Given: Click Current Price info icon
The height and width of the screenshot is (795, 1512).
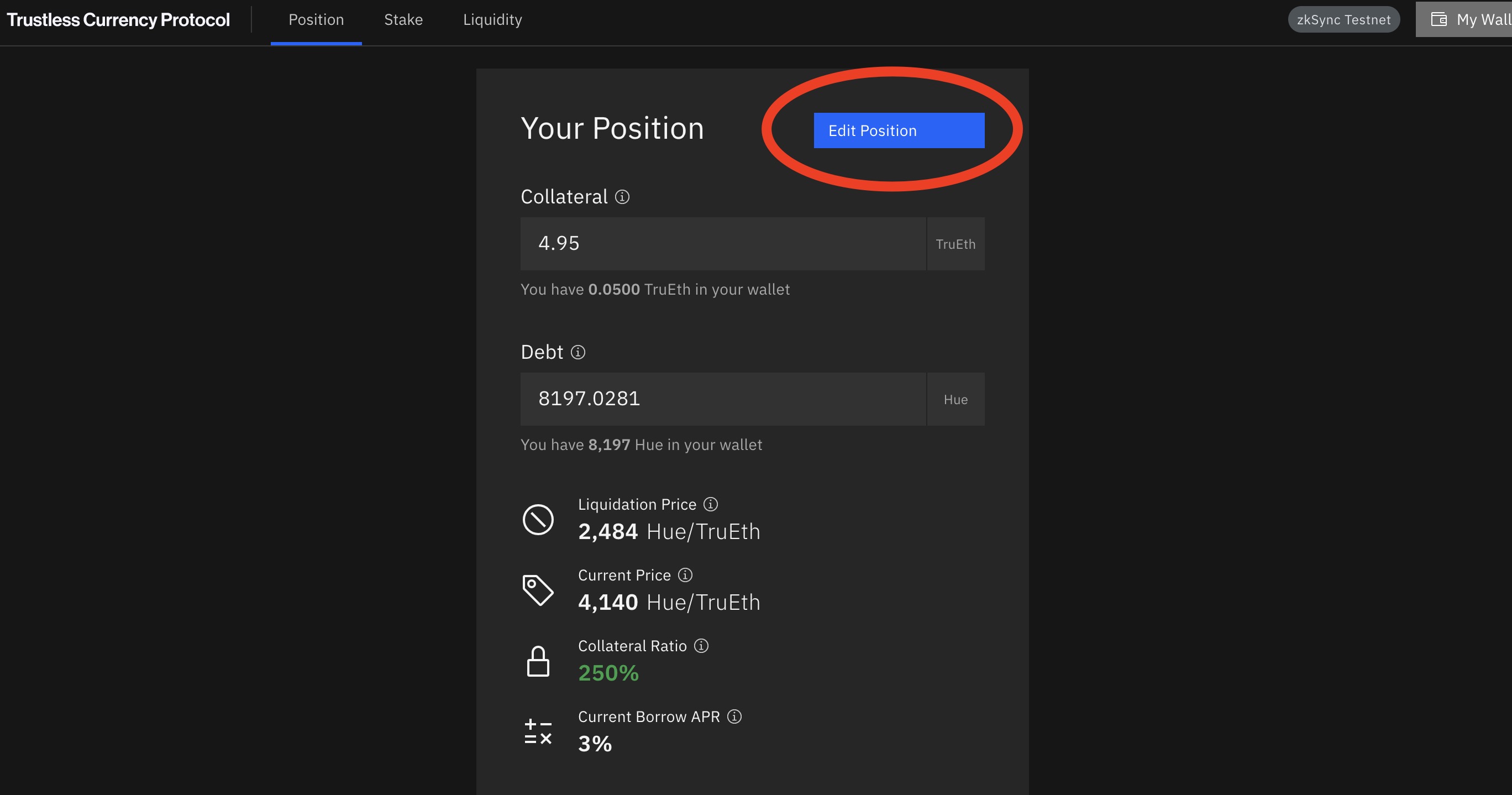Looking at the screenshot, I should [x=685, y=576].
